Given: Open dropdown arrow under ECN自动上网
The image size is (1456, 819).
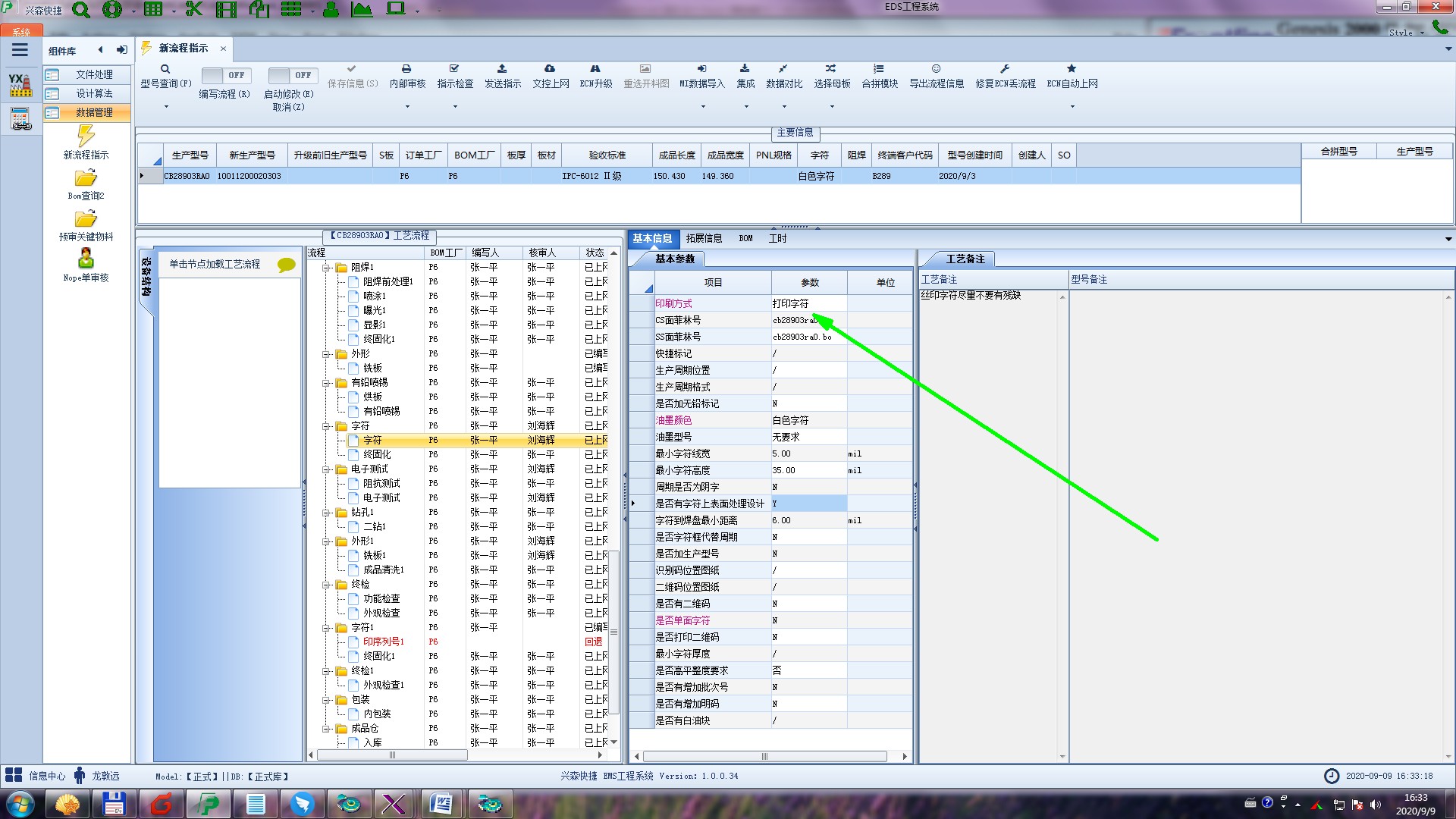Looking at the screenshot, I should tap(1072, 107).
